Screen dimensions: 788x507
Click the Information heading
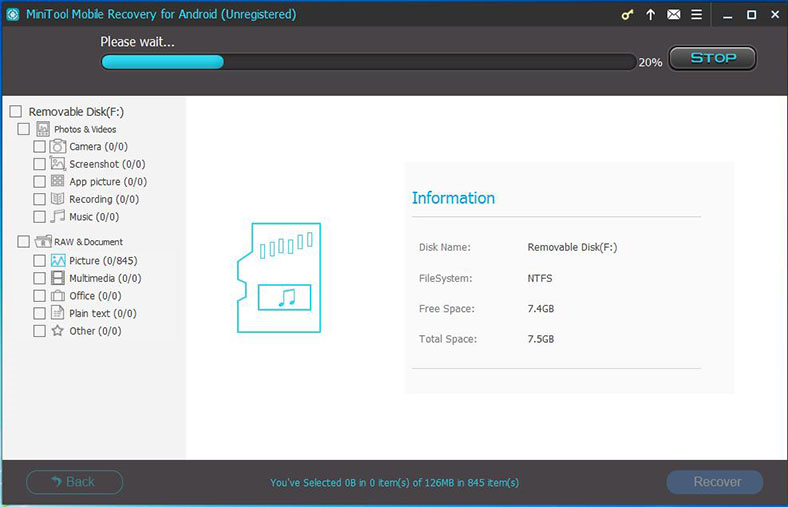[453, 198]
